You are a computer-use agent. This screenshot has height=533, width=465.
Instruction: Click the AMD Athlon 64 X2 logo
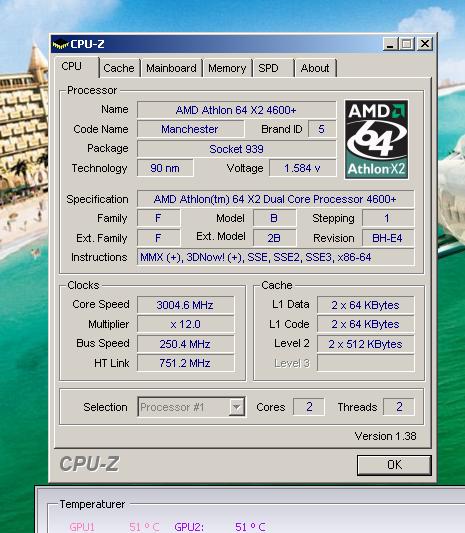(x=377, y=139)
